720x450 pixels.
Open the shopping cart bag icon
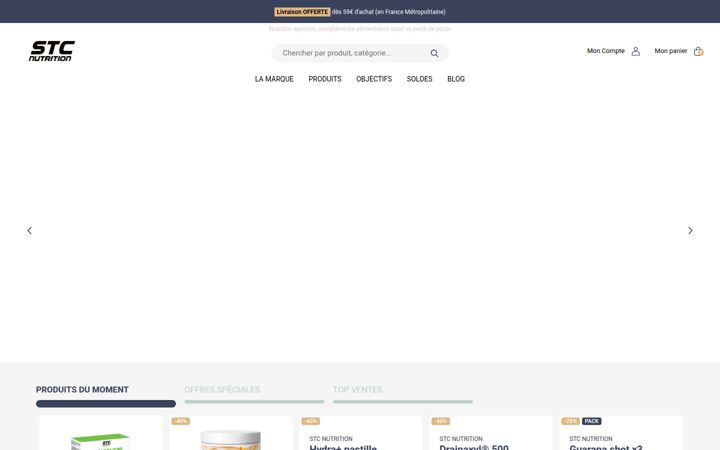tap(698, 51)
